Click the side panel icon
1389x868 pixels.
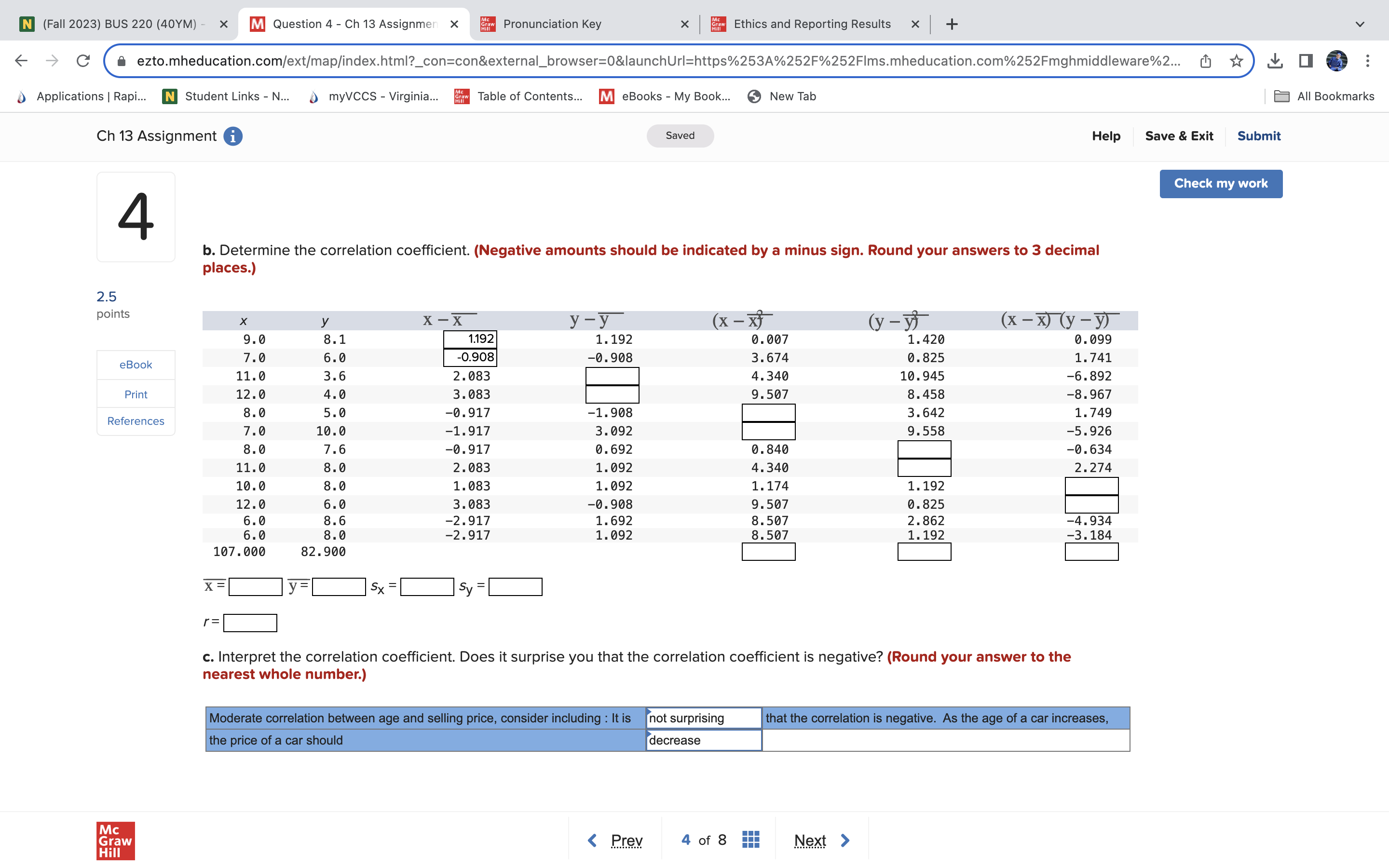pos(1305,60)
